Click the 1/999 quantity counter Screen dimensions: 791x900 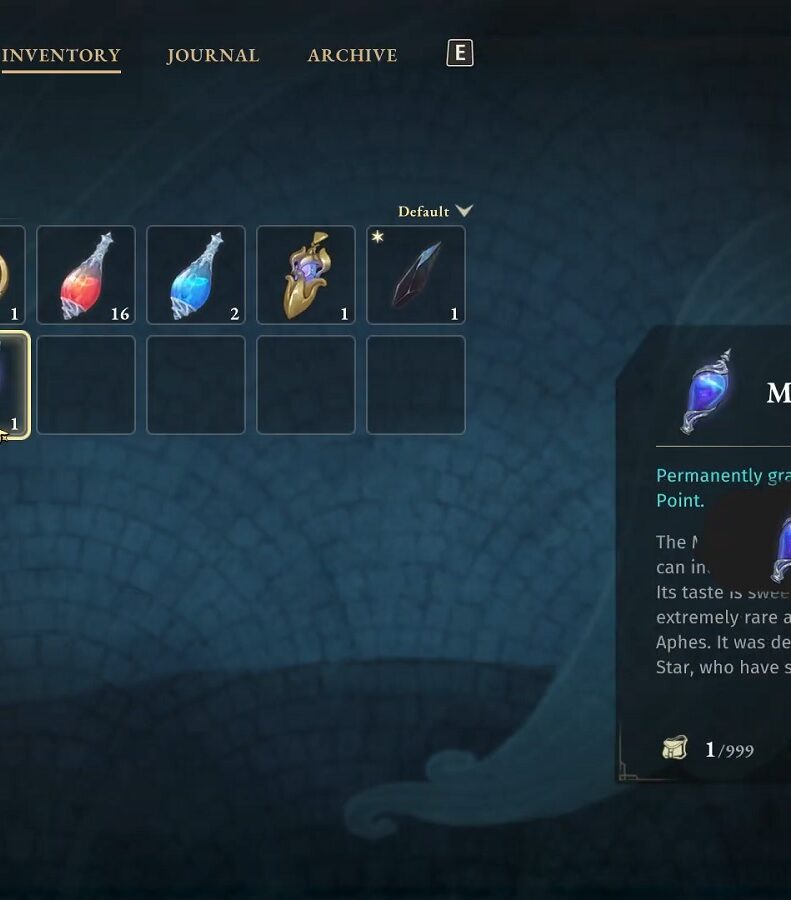(729, 750)
